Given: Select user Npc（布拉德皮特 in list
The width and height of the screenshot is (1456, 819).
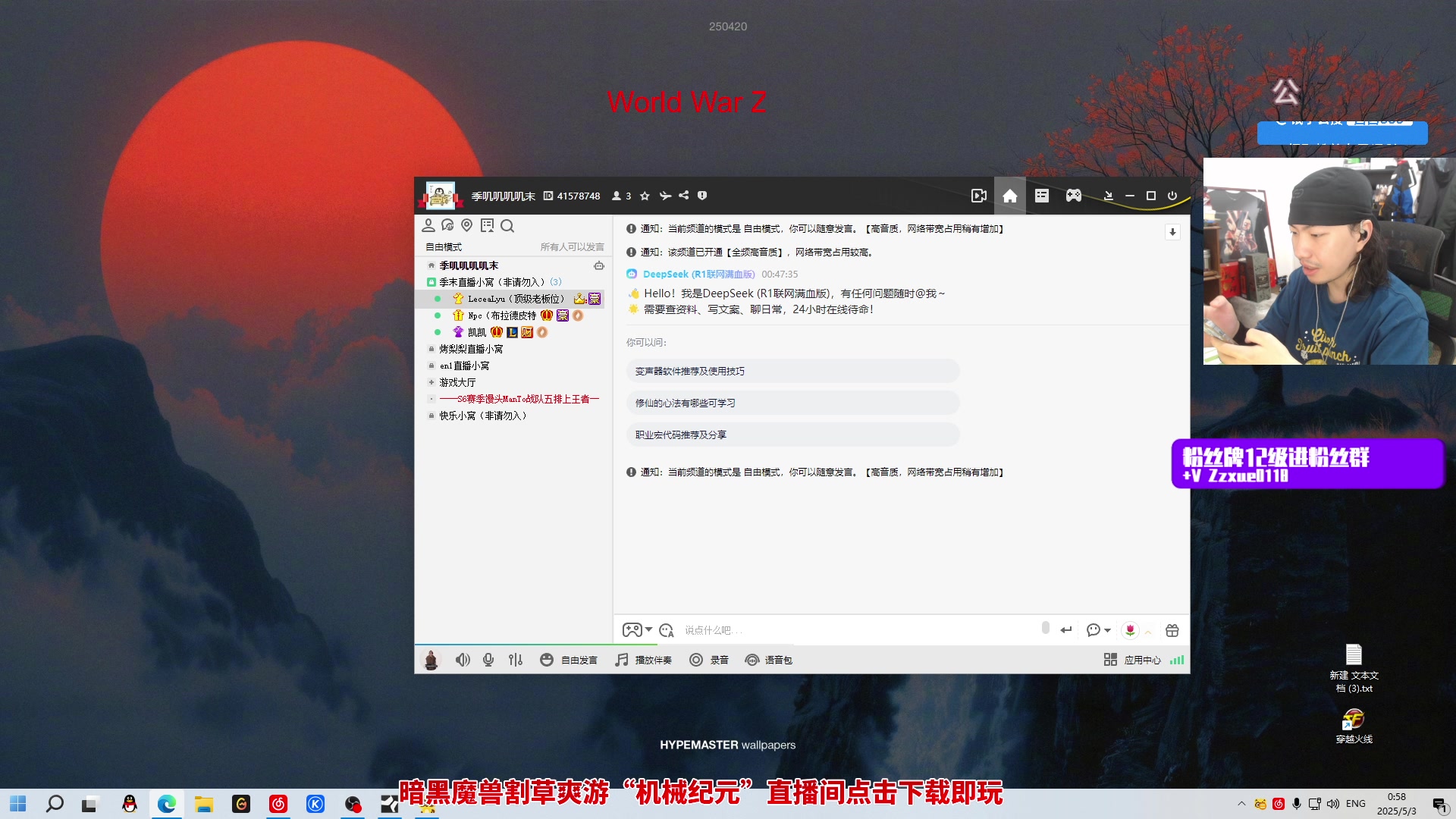Looking at the screenshot, I should pyautogui.click(x=502, y=315).
